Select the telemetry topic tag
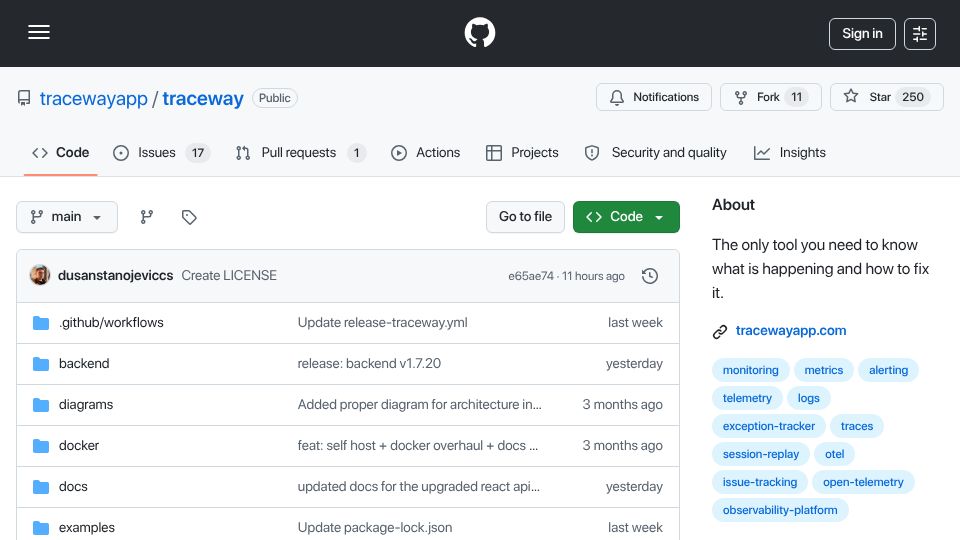960x540 pixels. point(747,399)
